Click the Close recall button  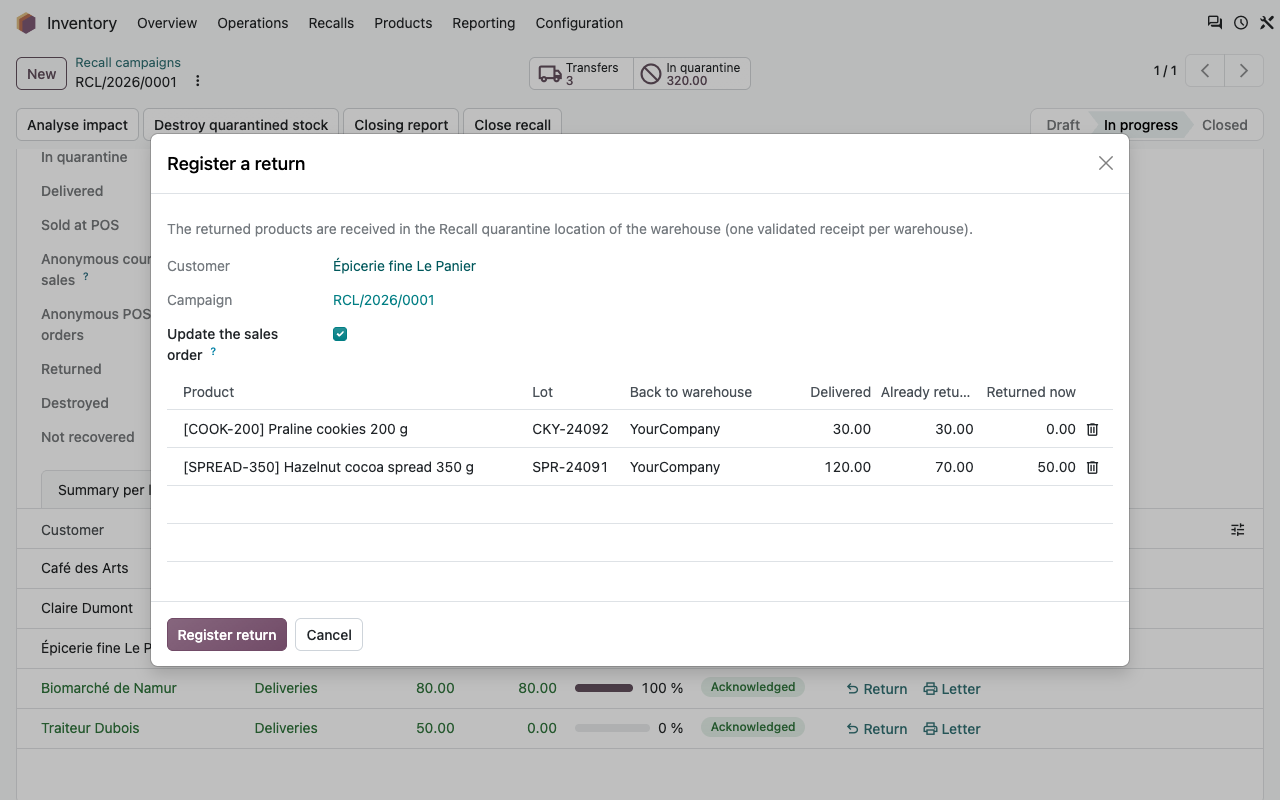tap(513, 125)
